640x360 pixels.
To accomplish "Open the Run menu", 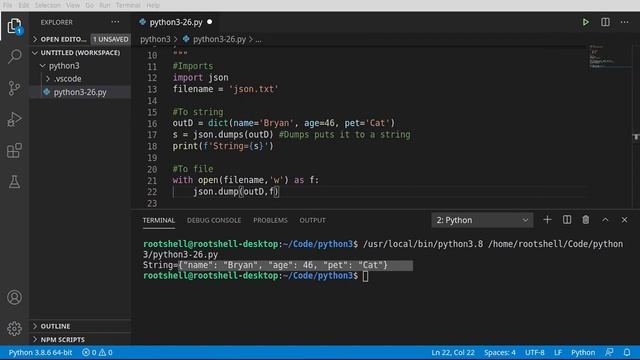I will 105,5.
